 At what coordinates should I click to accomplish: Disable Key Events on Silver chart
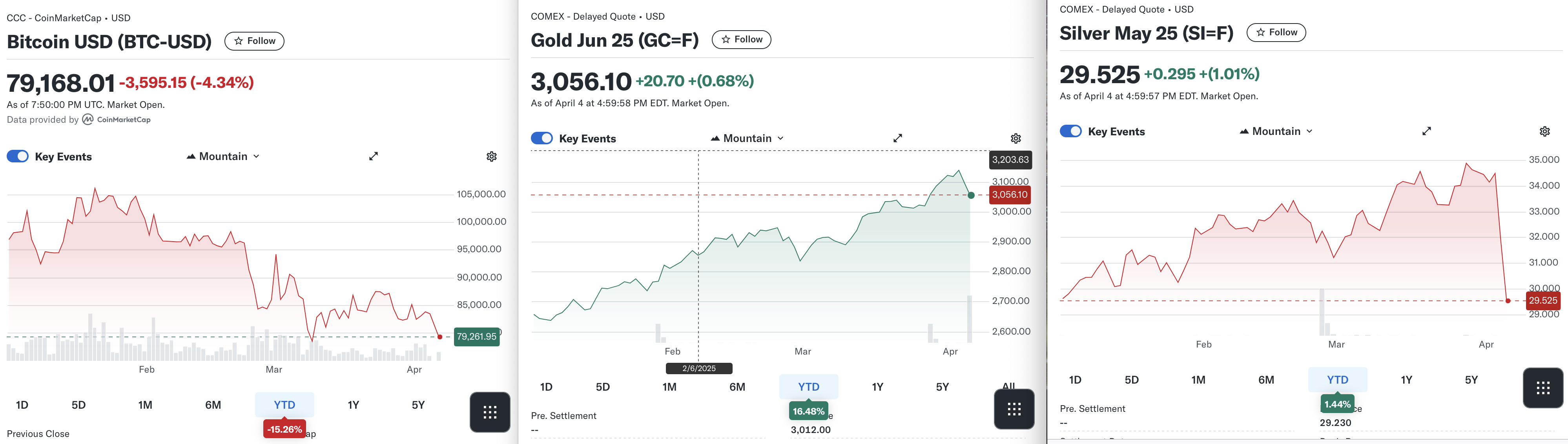pos(1071,131)
